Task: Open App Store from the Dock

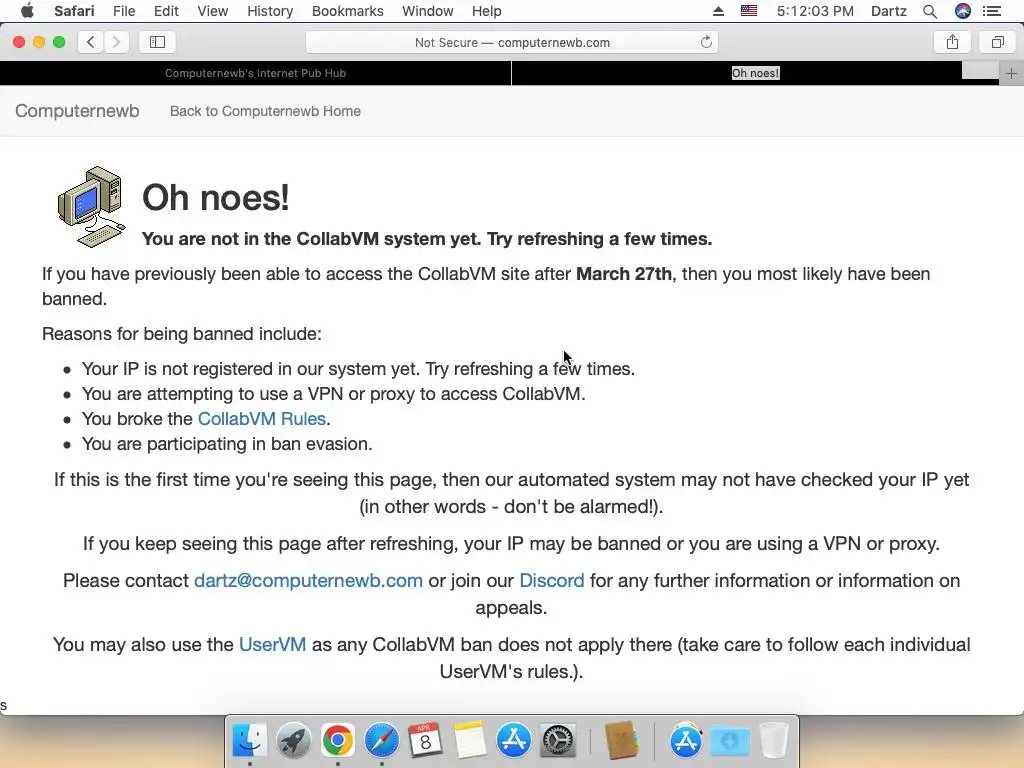Action: tap(513, 741)
